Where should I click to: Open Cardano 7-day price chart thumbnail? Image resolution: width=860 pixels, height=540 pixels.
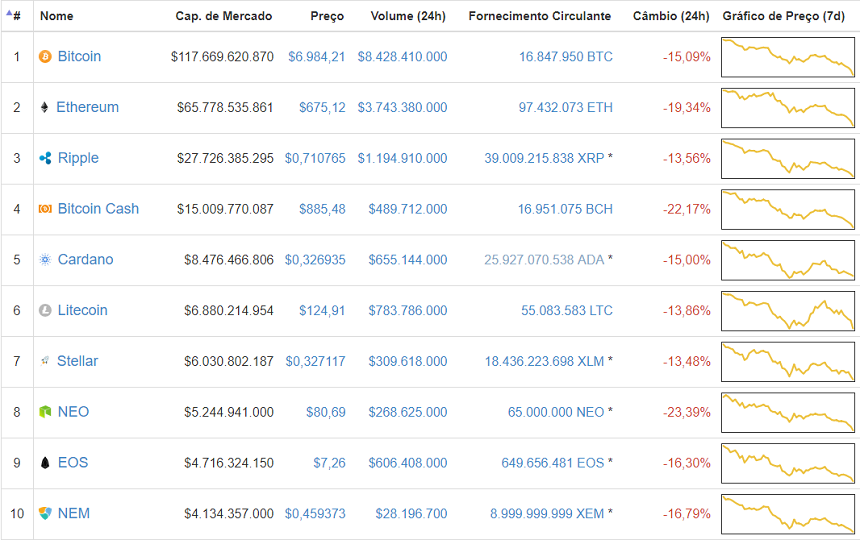coord(788,260)
